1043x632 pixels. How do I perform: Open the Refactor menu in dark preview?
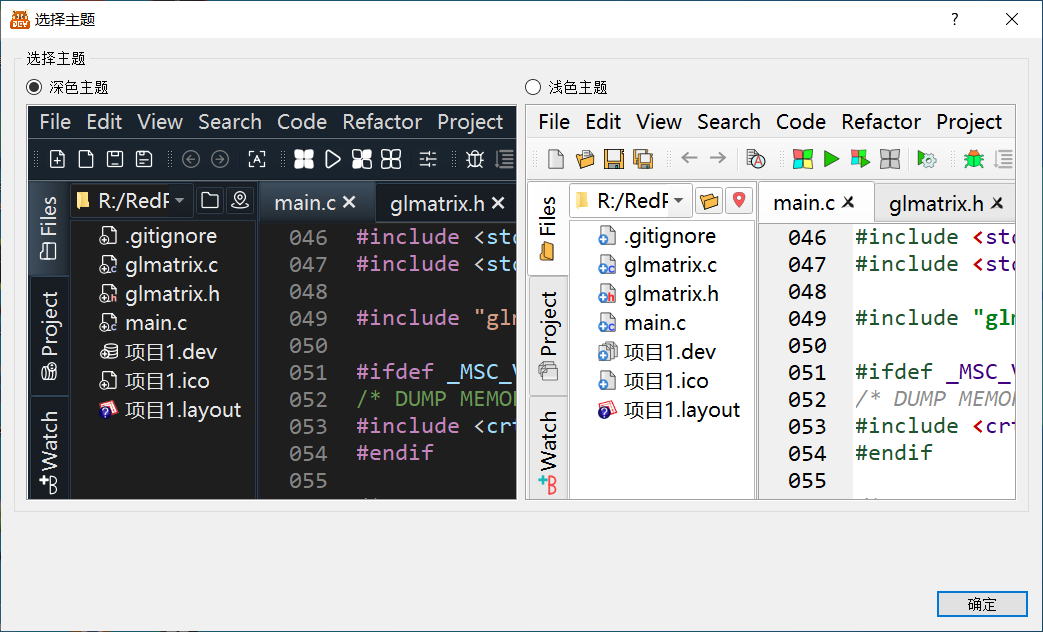coord(382,122)
